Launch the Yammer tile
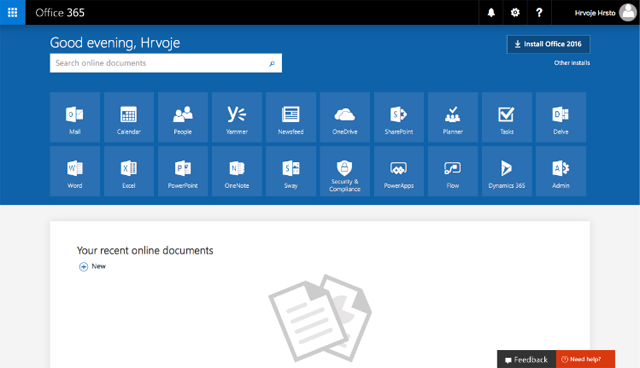The height and width of the screenshot is (368, 640). pyautogui.click(x=237, y=117)
